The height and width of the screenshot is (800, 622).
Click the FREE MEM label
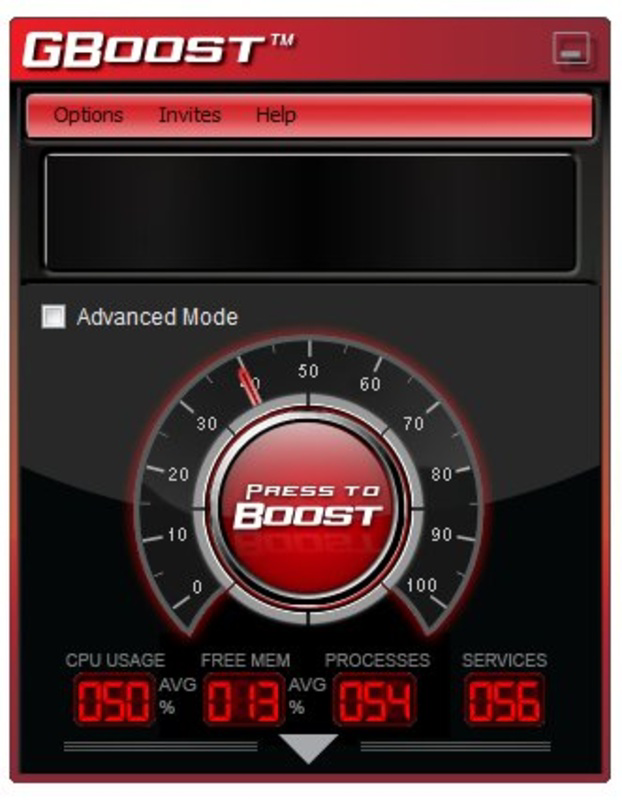pos(245,660)
